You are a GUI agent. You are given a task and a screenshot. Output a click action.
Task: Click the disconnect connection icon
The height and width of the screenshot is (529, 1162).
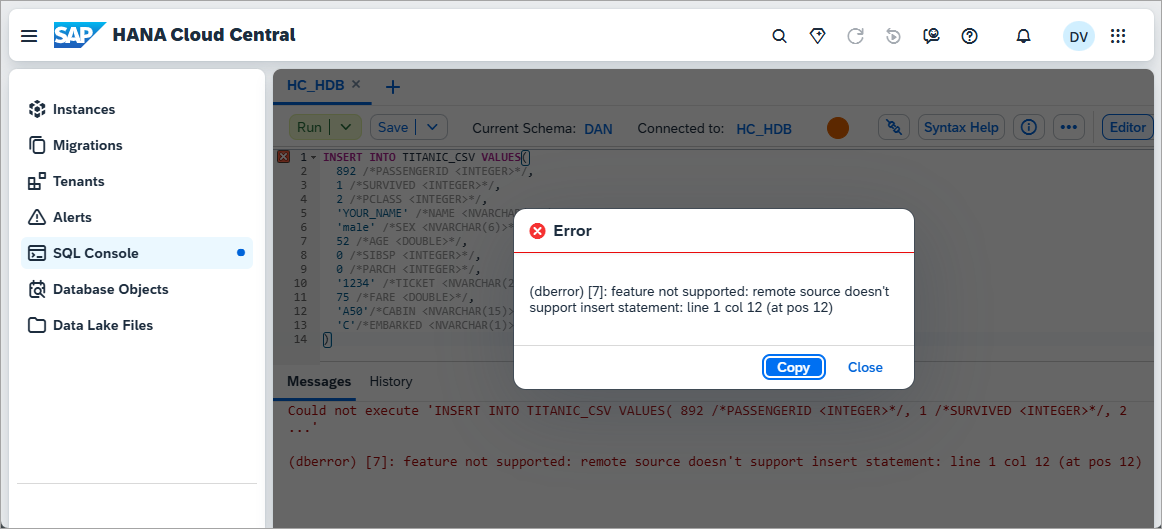pos(894,127)
